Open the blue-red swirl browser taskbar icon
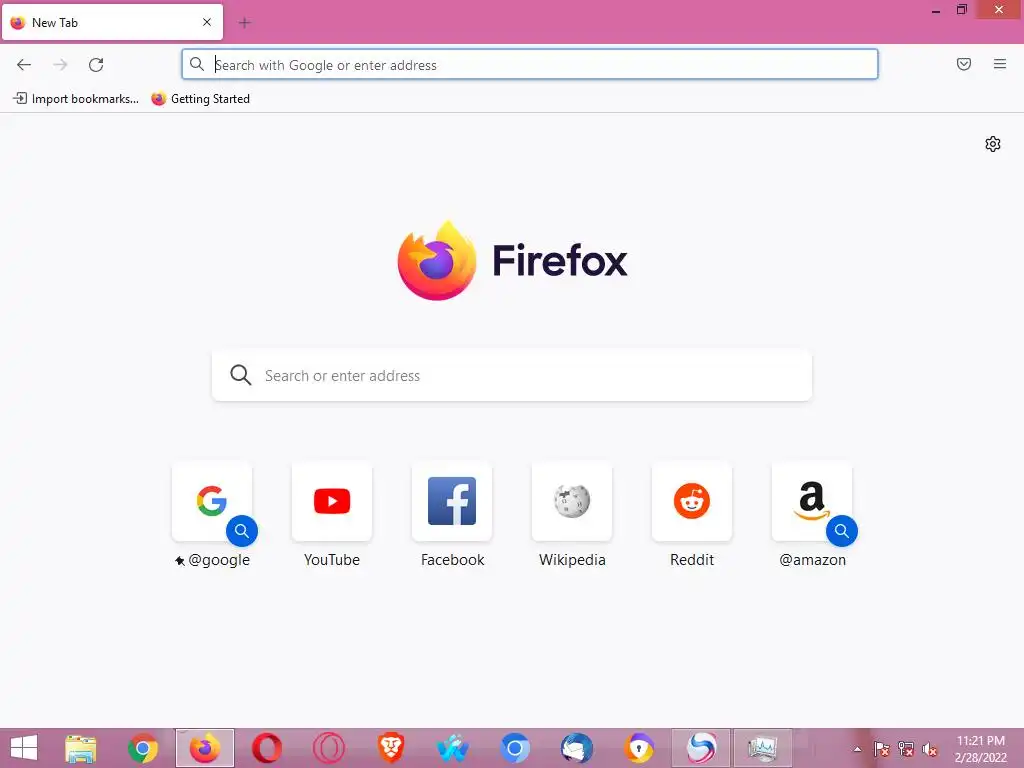 click(x=701, y=748)
